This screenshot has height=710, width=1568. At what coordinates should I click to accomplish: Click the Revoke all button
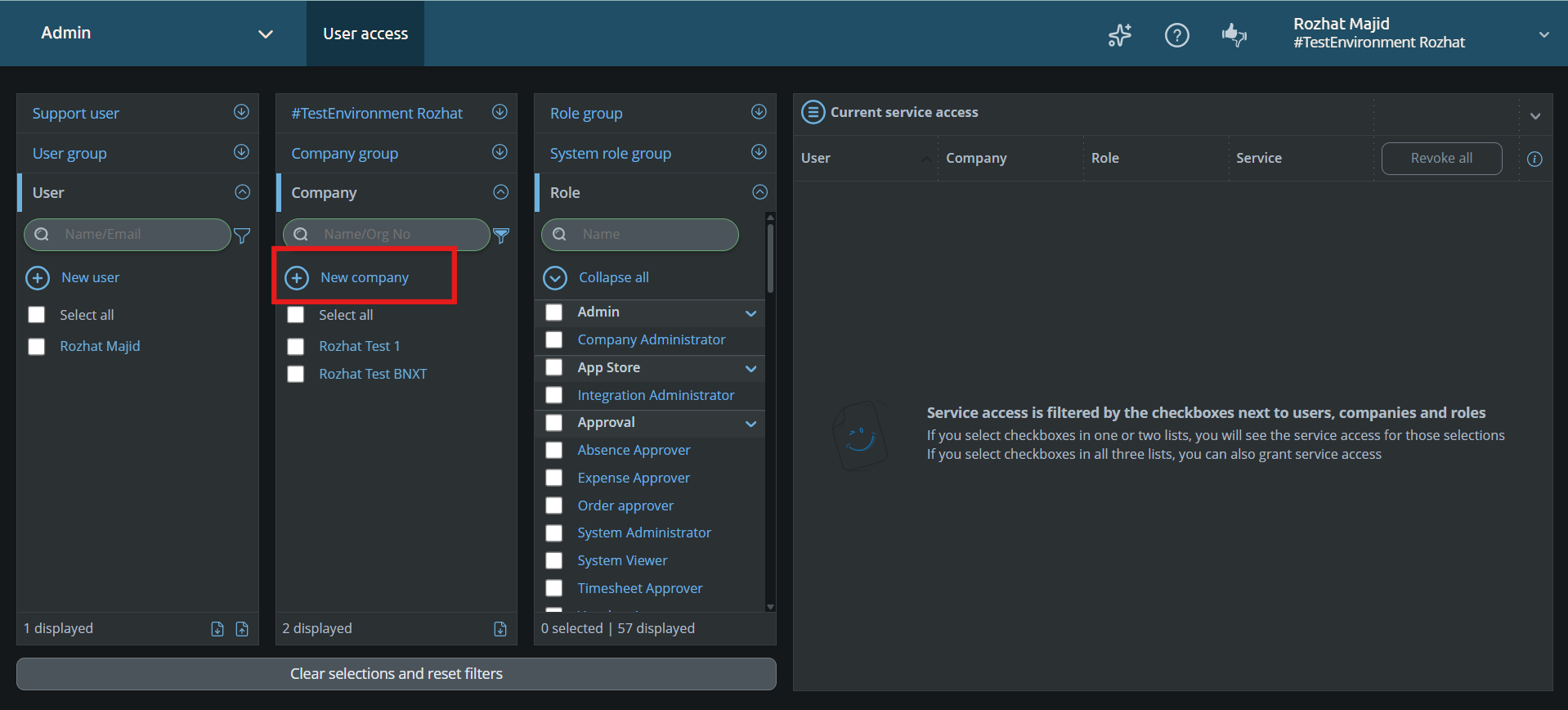(1441, 159)
